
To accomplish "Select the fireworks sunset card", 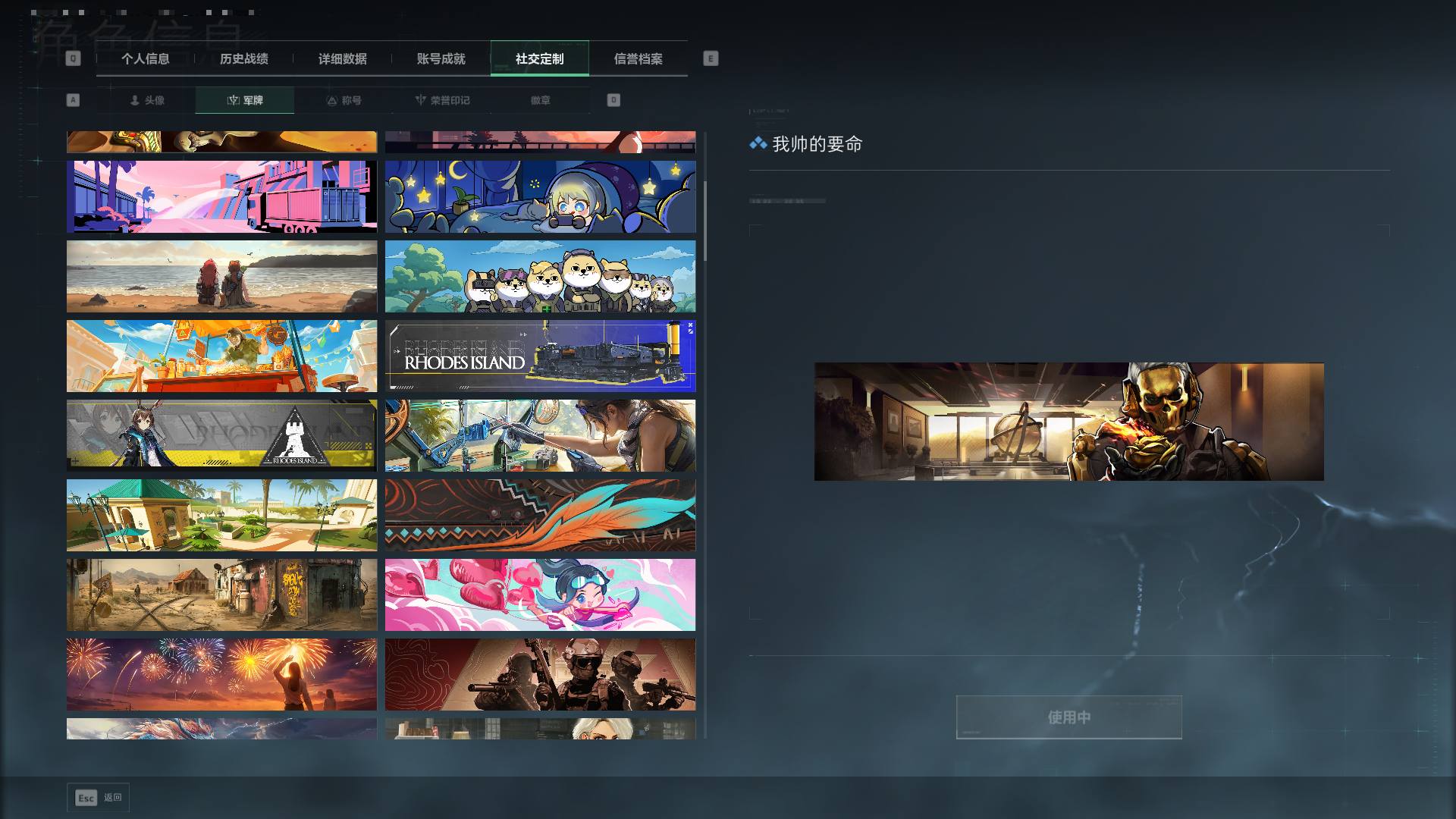I will [x=221, y=674].
